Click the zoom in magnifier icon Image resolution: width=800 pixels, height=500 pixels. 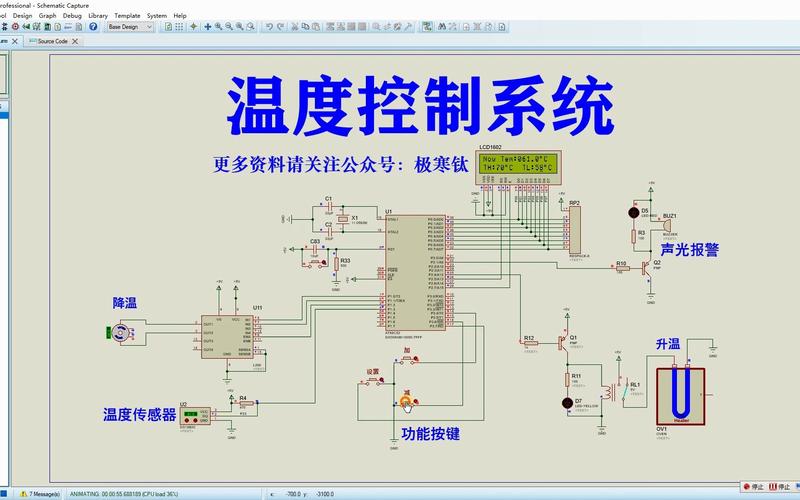click(217, 27)
